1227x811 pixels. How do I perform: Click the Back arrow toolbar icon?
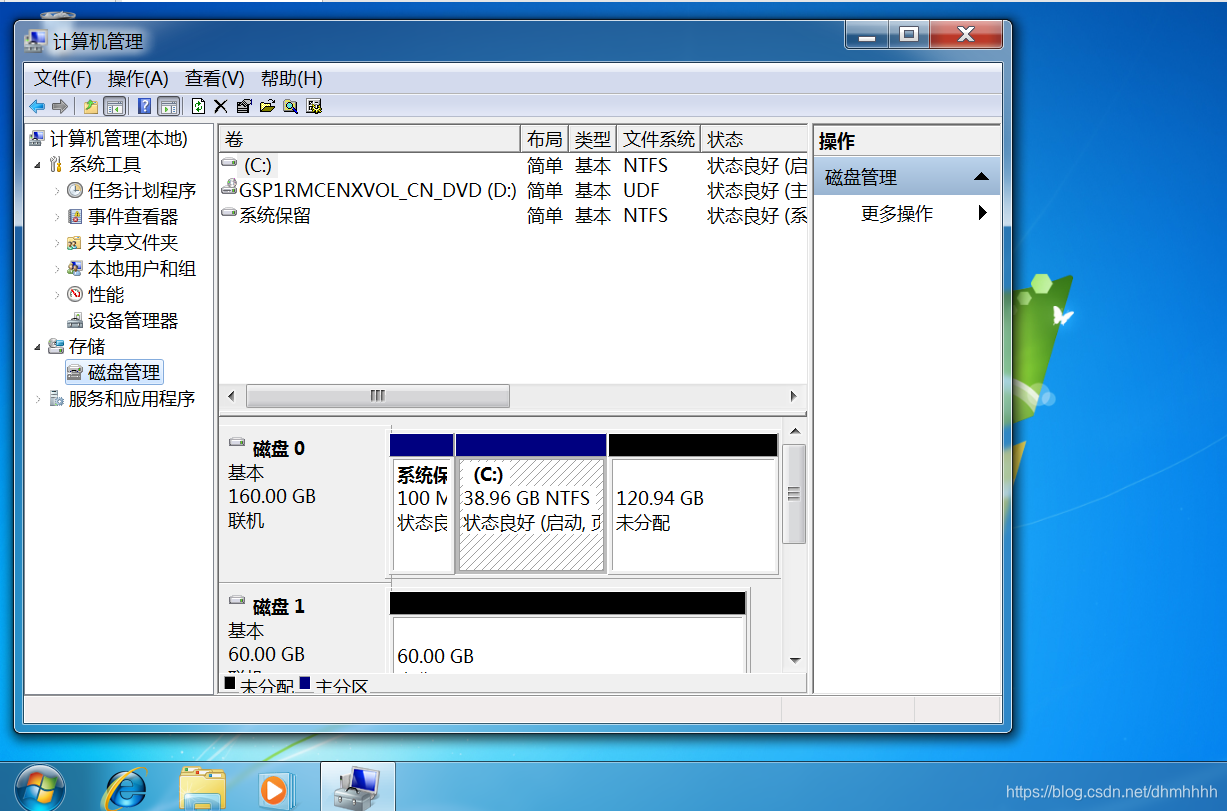point(37,106)
